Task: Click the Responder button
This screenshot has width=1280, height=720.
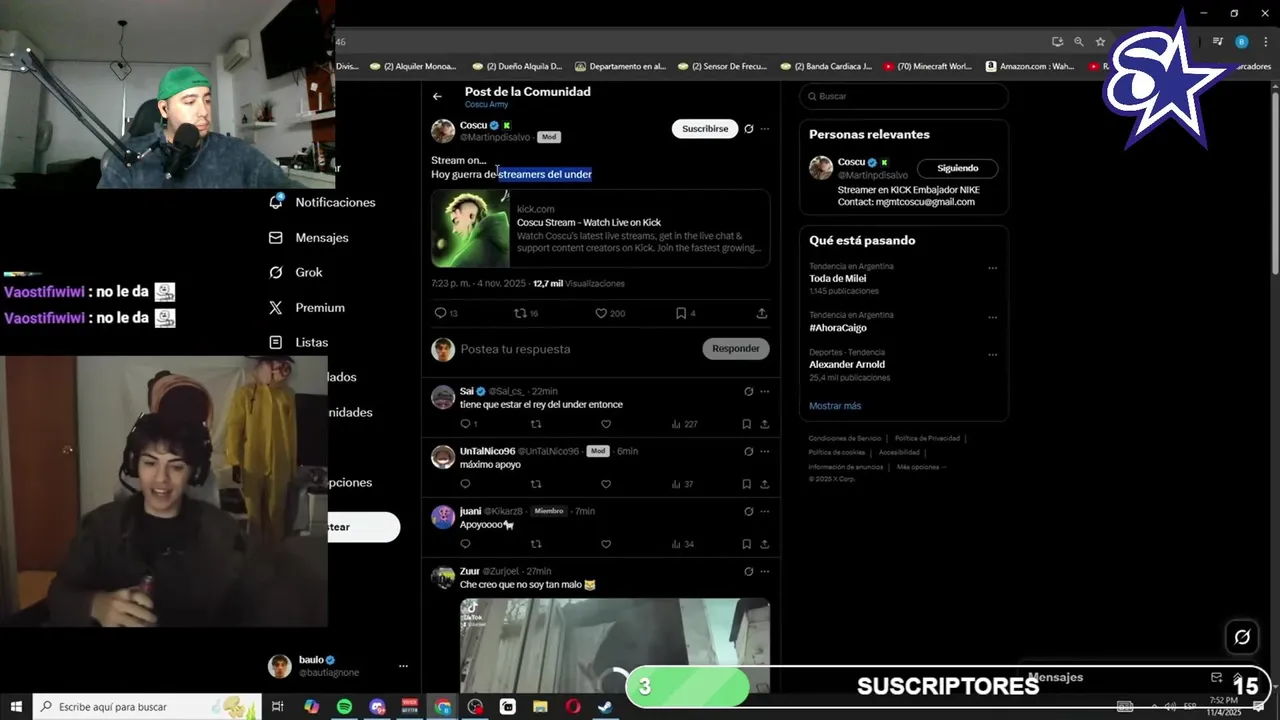Action: click(736, 348)
